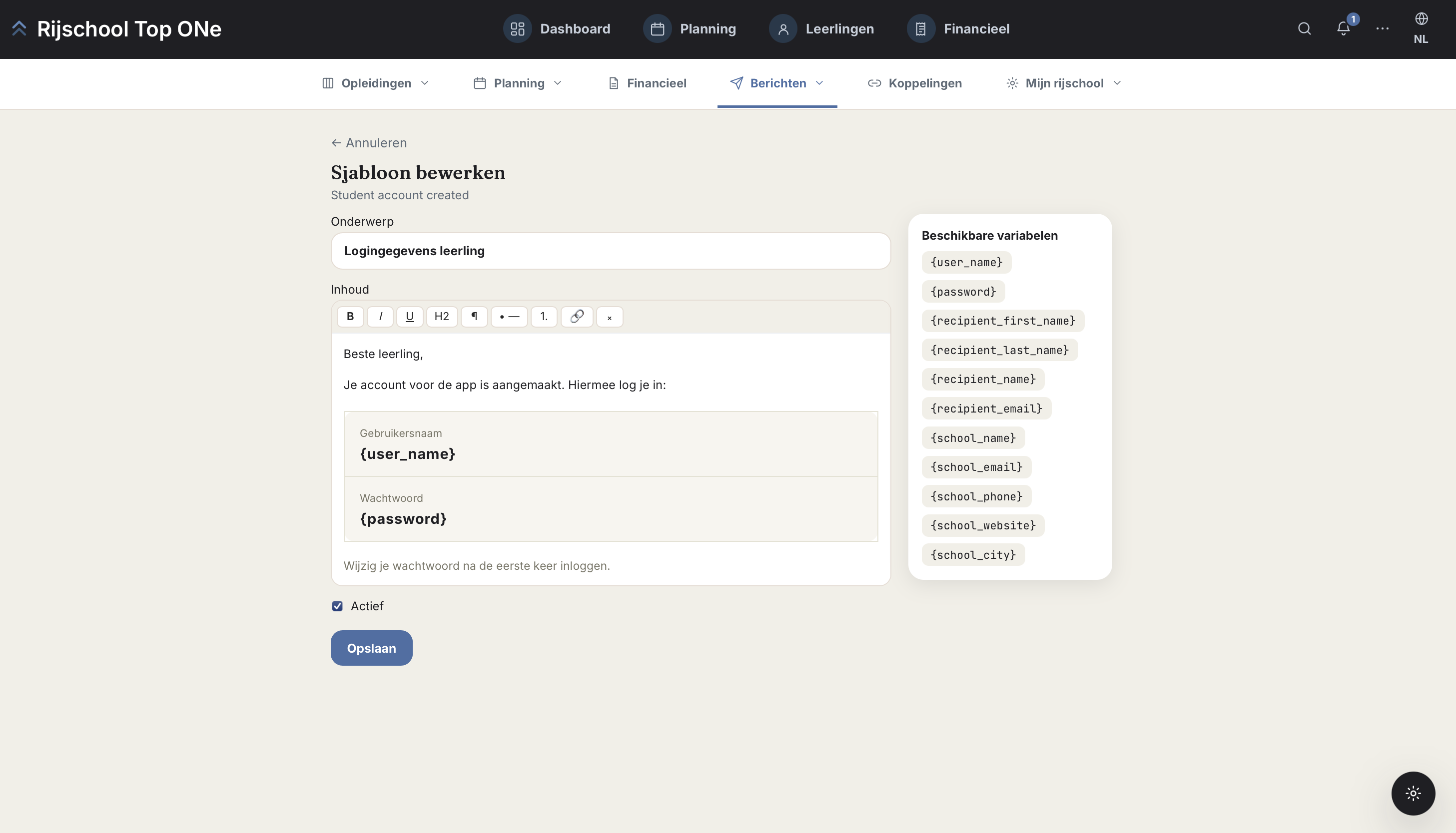1456x833 pixels.
Task: Click the Rijschool Top ONe logo icon
Action: coord(19,28)
